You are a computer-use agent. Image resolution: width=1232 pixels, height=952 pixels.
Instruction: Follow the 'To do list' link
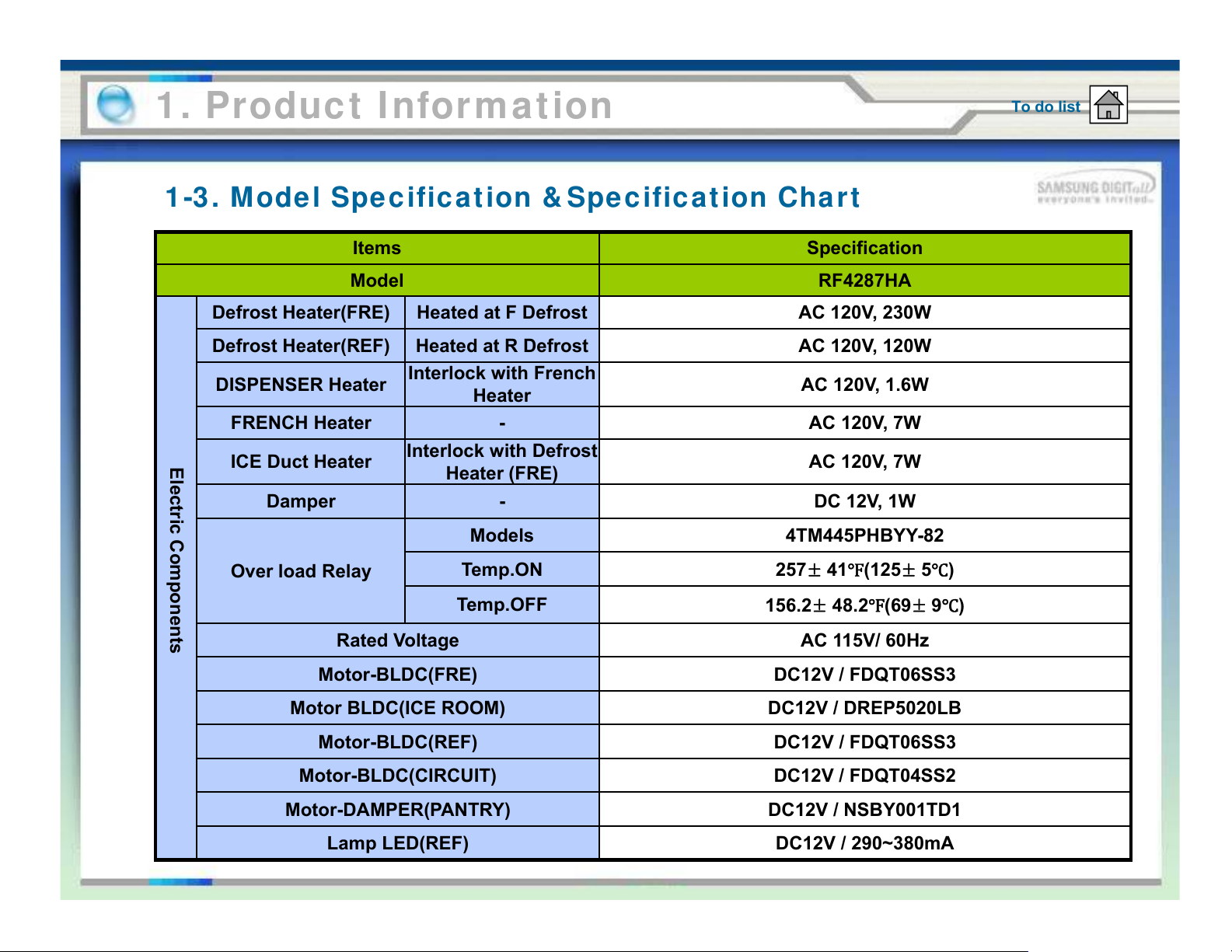1045,106
